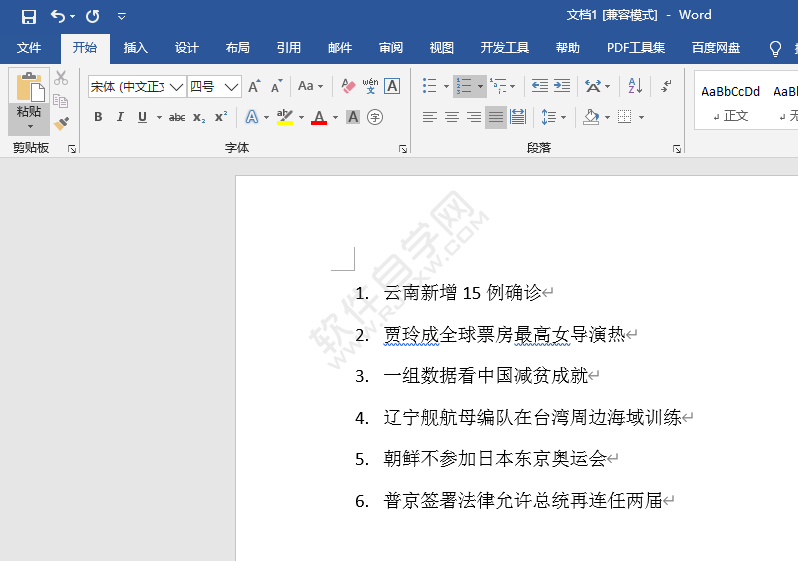
Task: Open the font size dropdown 四号
Action: tap(232, 87)
